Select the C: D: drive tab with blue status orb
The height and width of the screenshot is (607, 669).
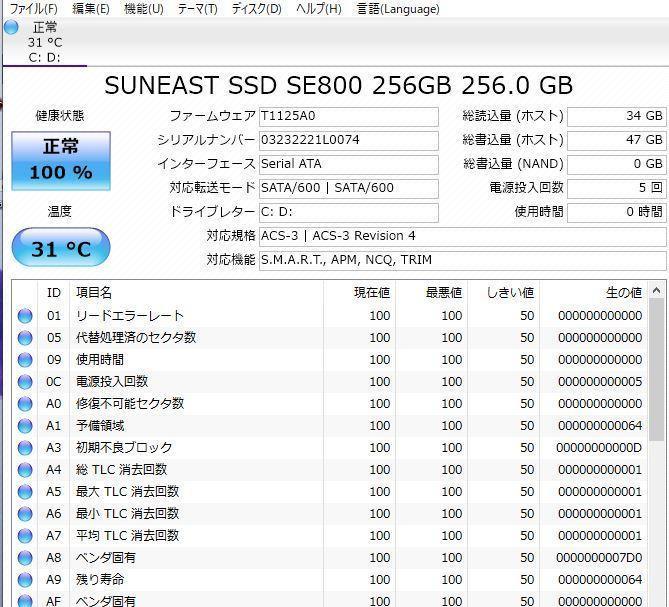coord(44,42)
